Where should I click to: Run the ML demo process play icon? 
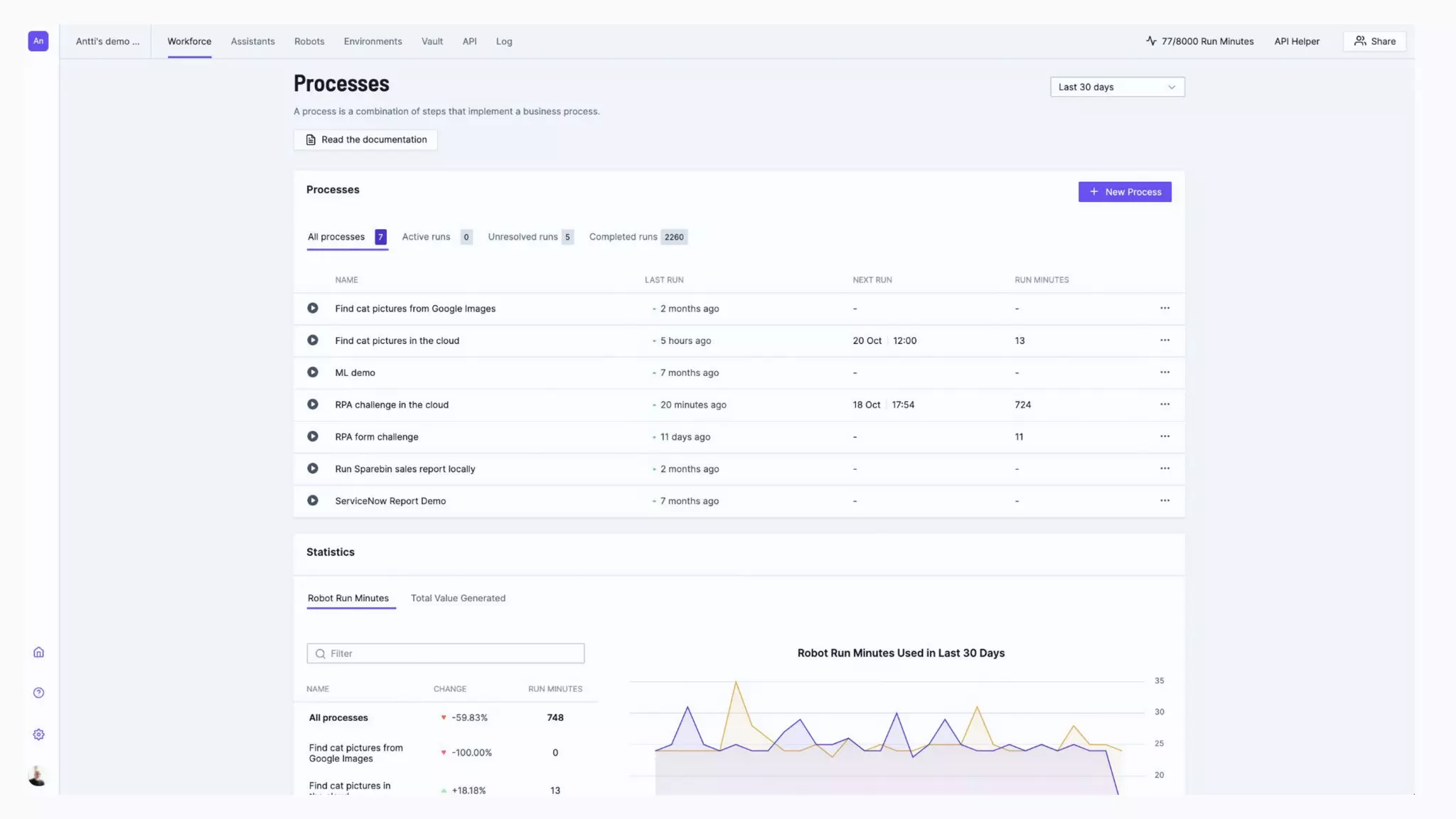pos(312,373)
